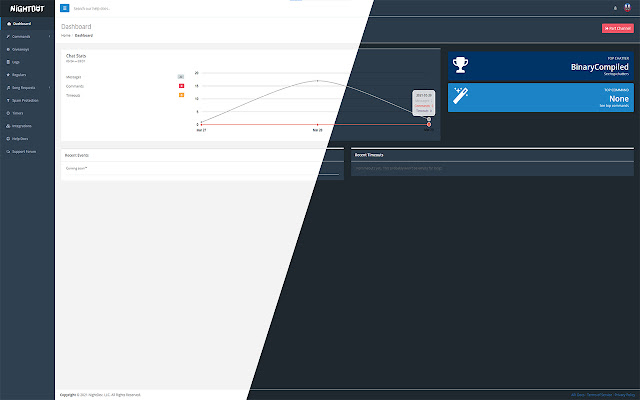Click the Coming soon text in Recent Events
Screen dimensions: 640x400
[76, 169]
